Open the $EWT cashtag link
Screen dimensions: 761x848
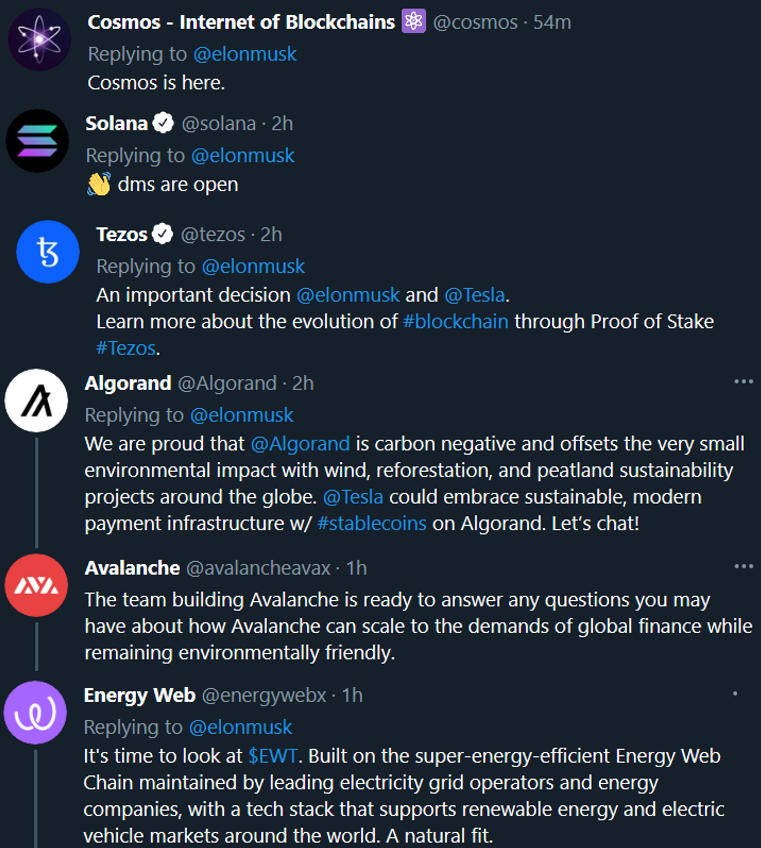pyautogui.click(x=273, y=756)
